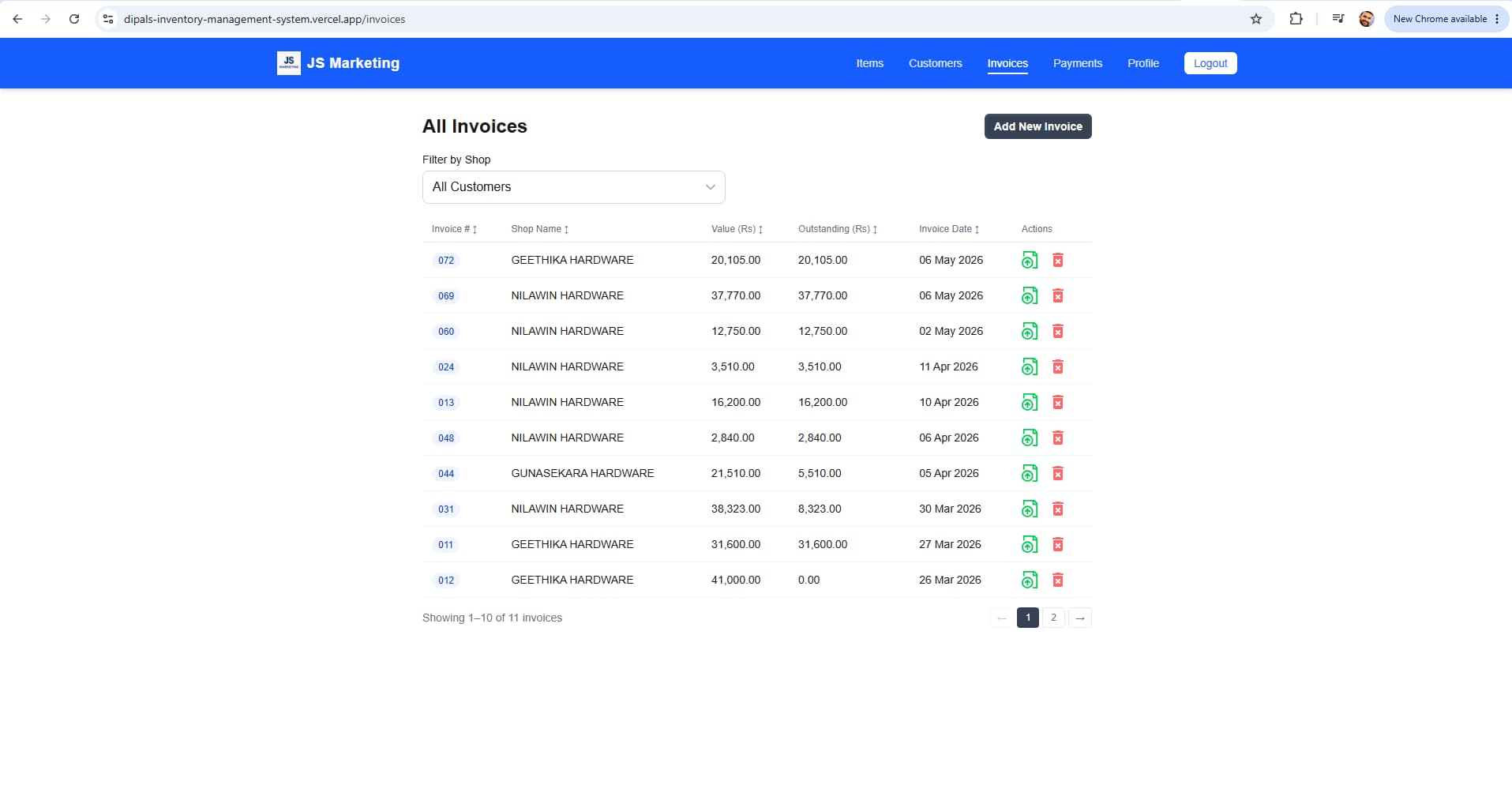
Task: Click the JS Marketing brand title
Action: pyautogui.click(x=353, y=63)
